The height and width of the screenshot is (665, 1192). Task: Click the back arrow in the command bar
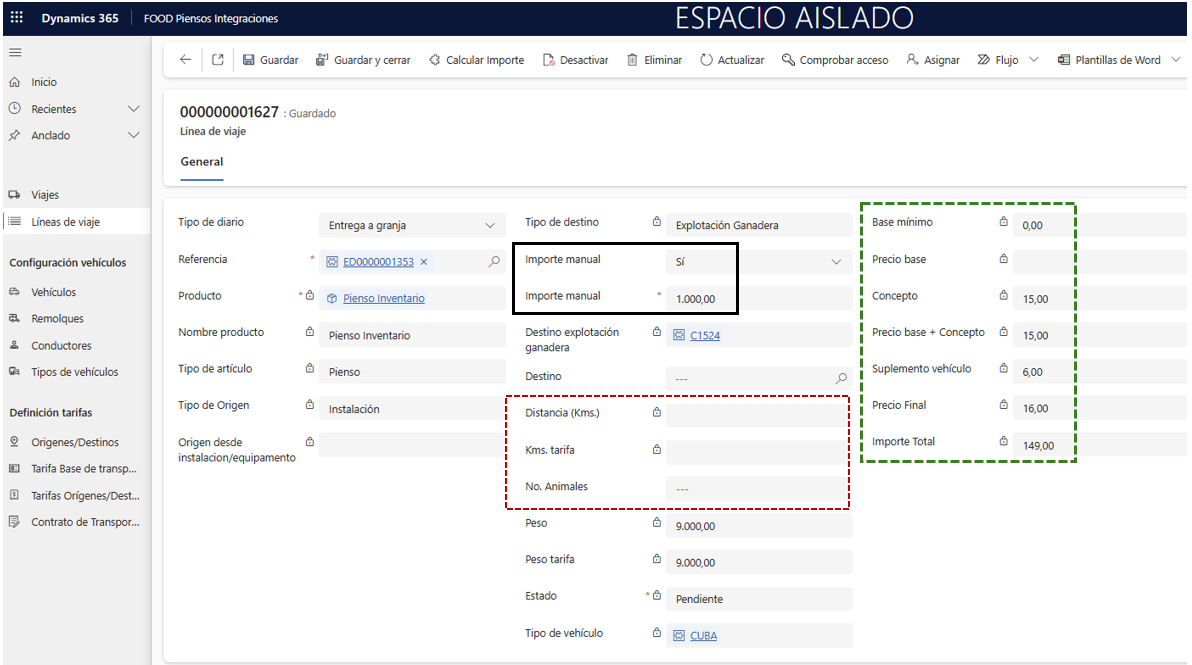(x=185, y=60)
